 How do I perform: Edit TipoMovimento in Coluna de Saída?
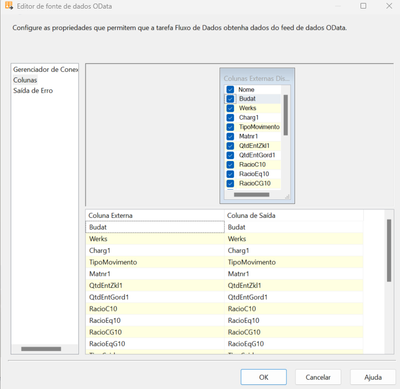294,262
